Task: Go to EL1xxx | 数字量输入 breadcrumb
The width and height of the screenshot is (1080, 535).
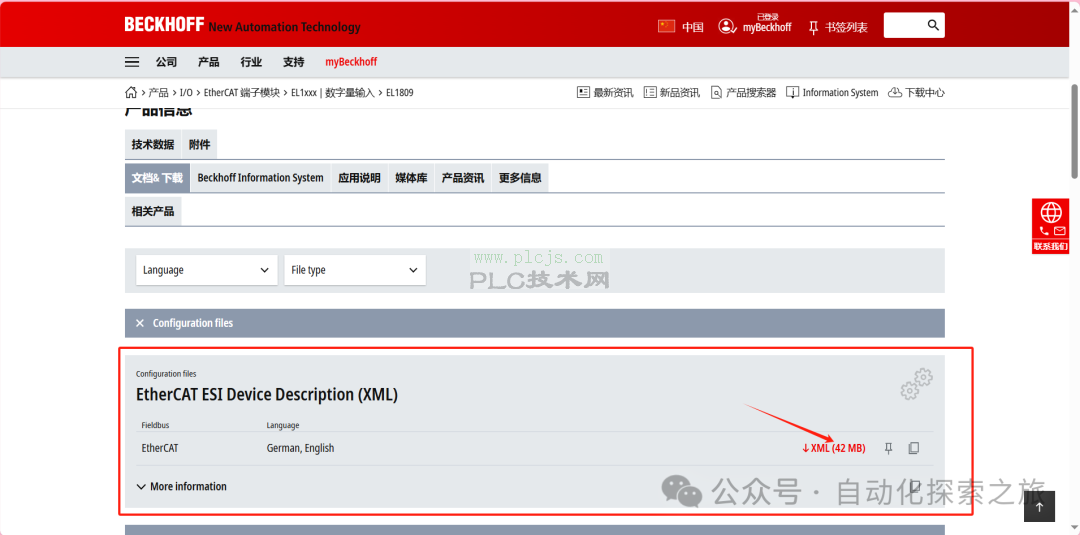Action: tap(333, 92)
